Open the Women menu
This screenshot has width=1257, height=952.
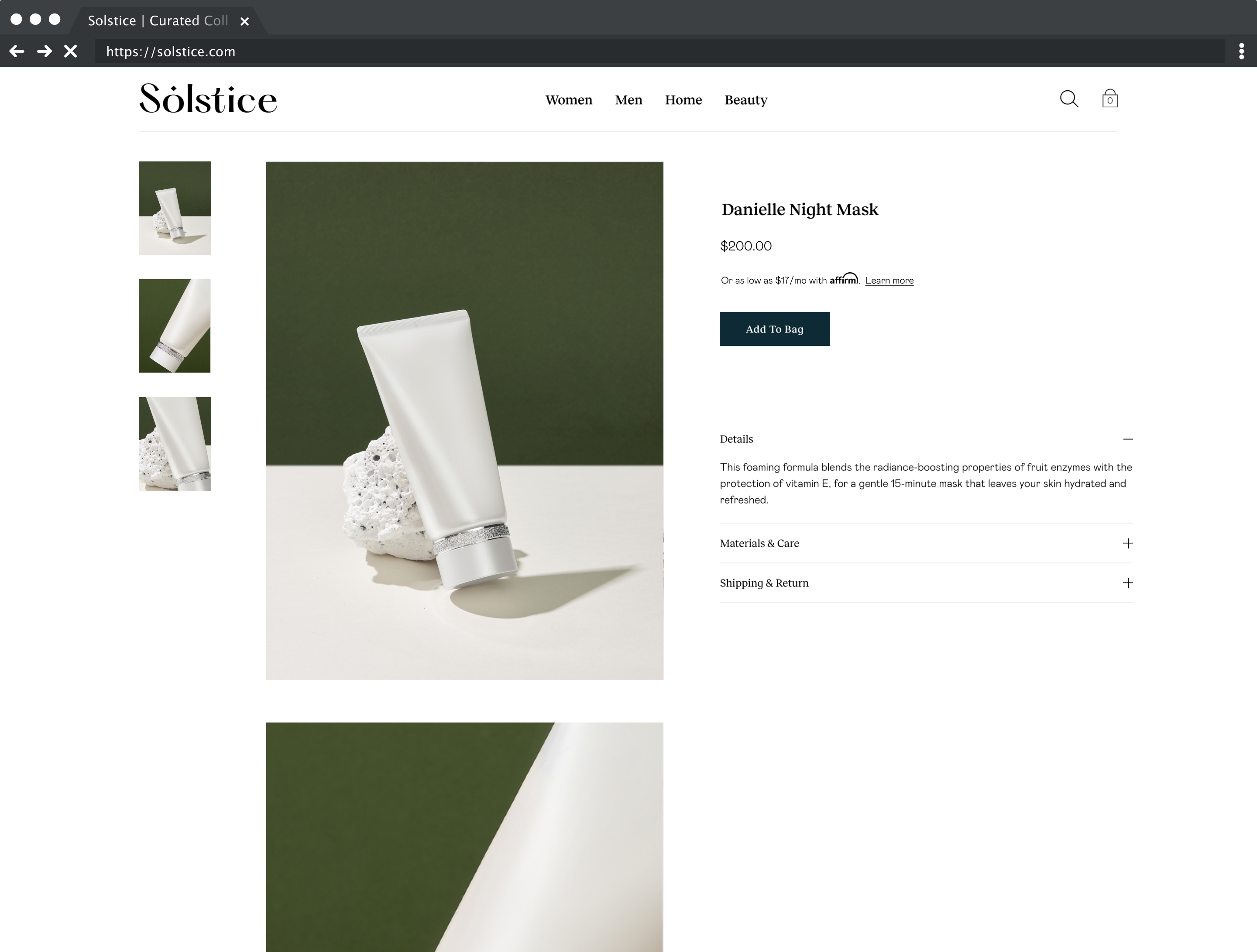click(569, 100)
